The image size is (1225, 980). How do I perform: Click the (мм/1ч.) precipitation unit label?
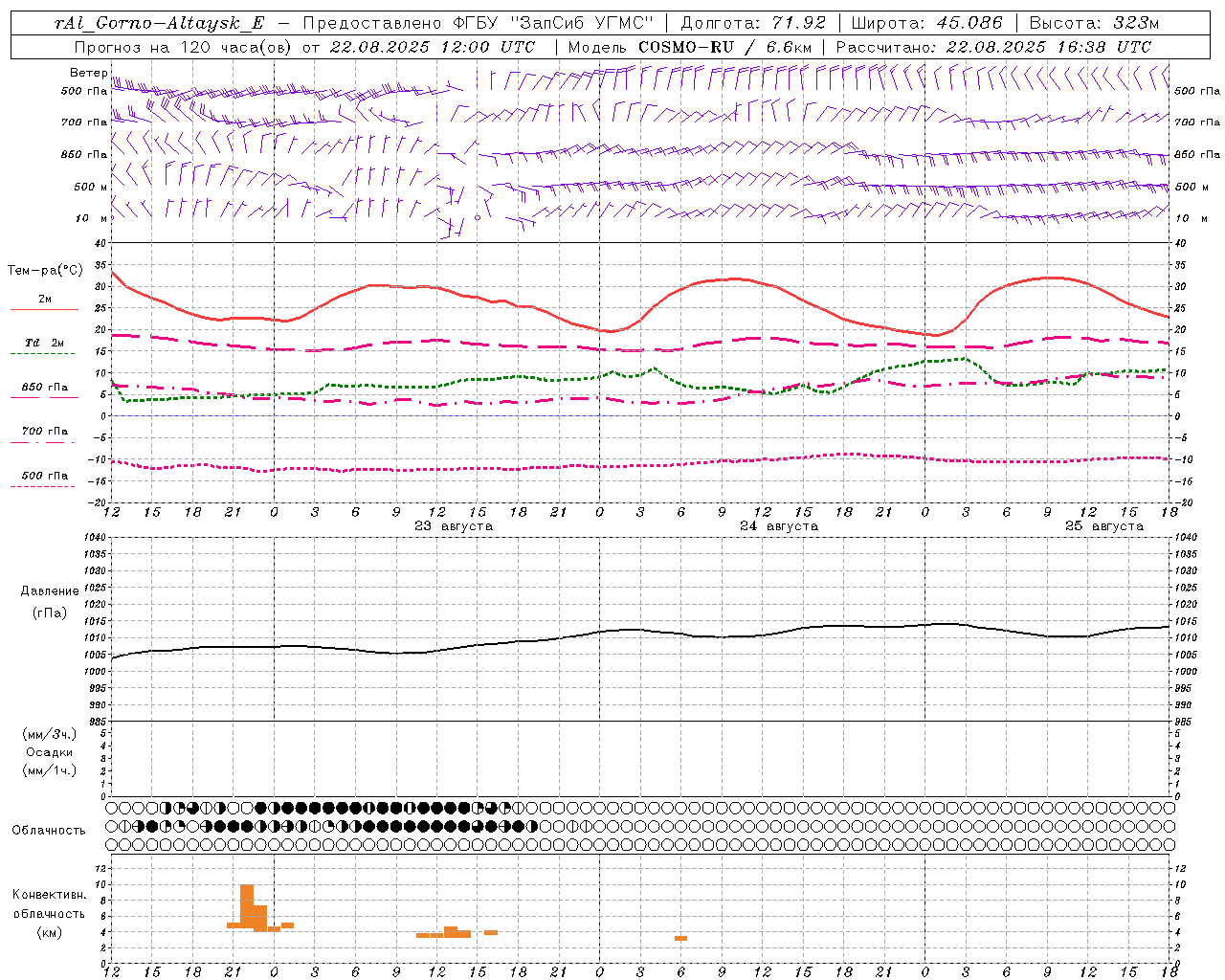[x=50, y=770]
